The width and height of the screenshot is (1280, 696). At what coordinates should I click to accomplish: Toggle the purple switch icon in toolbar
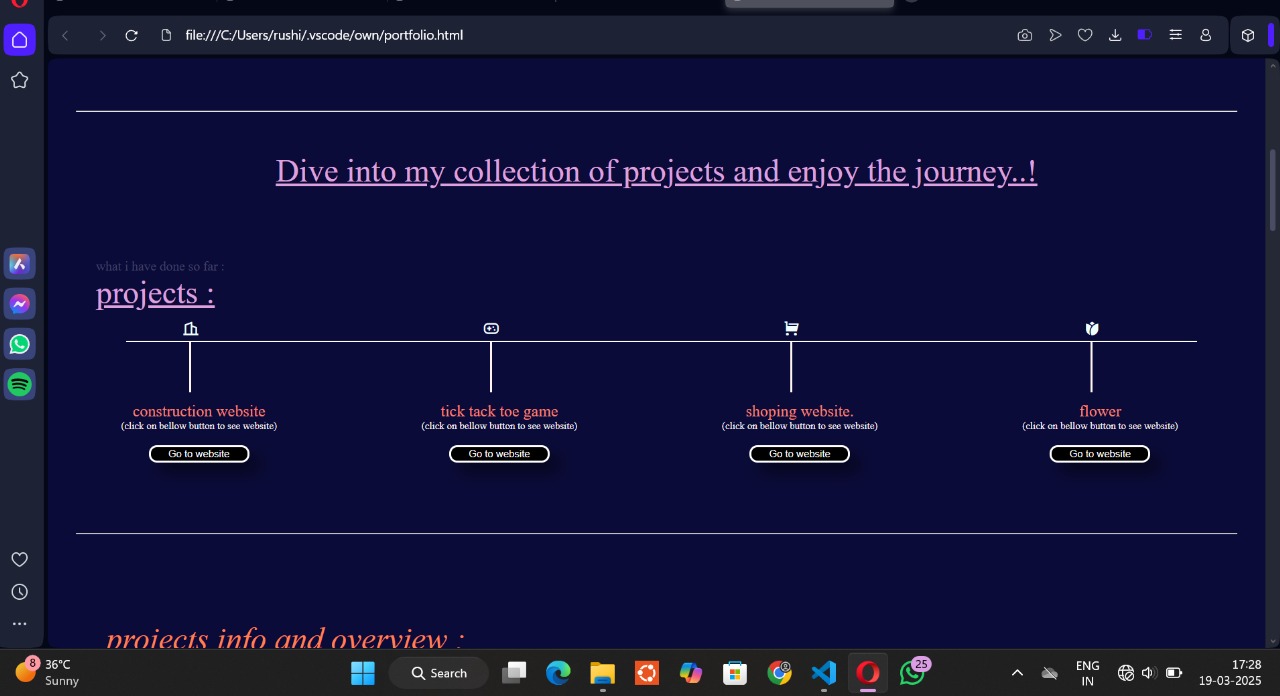(x=1145, y=35)
